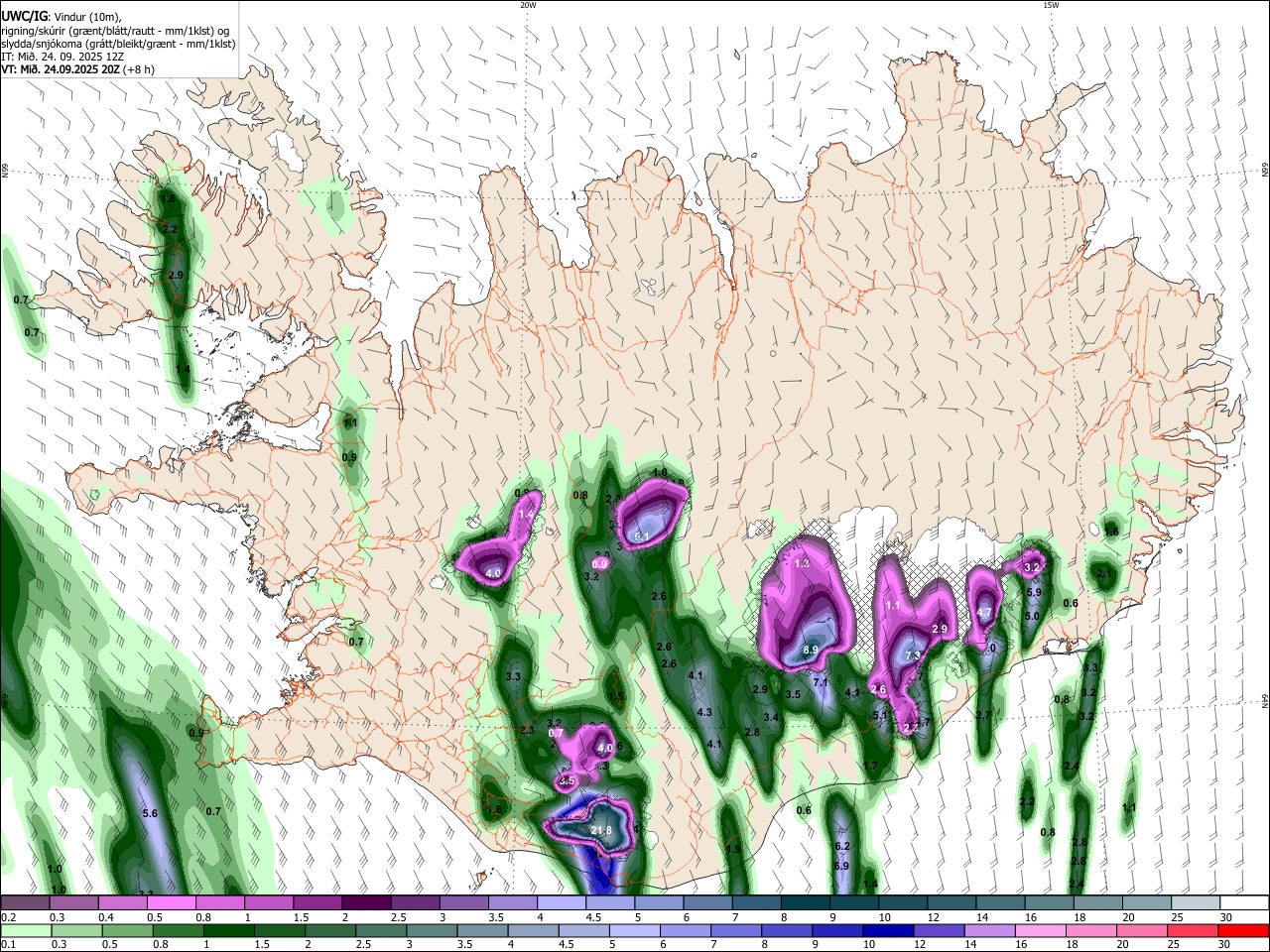Click the 5.1 precipitation value on the map
The height and width of the screenshot is (952, 1270).
[880, 715]
